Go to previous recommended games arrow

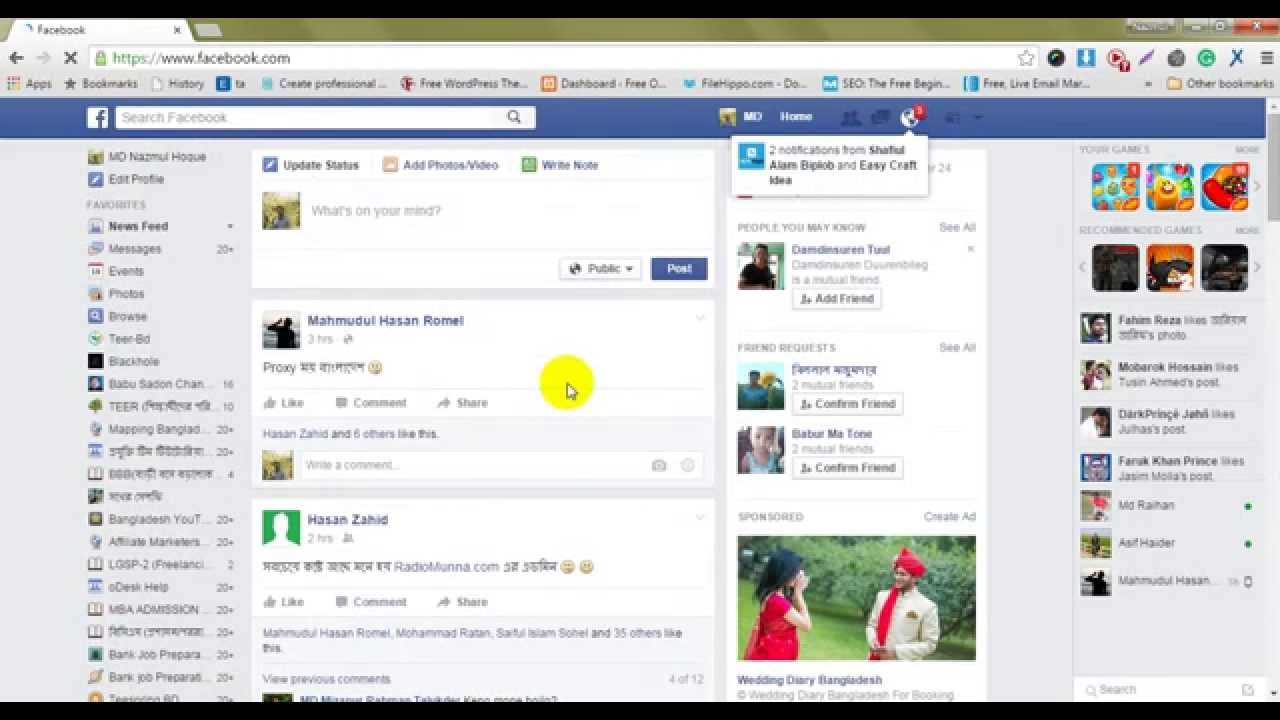pyautogui.click(x=1082, y=267)
